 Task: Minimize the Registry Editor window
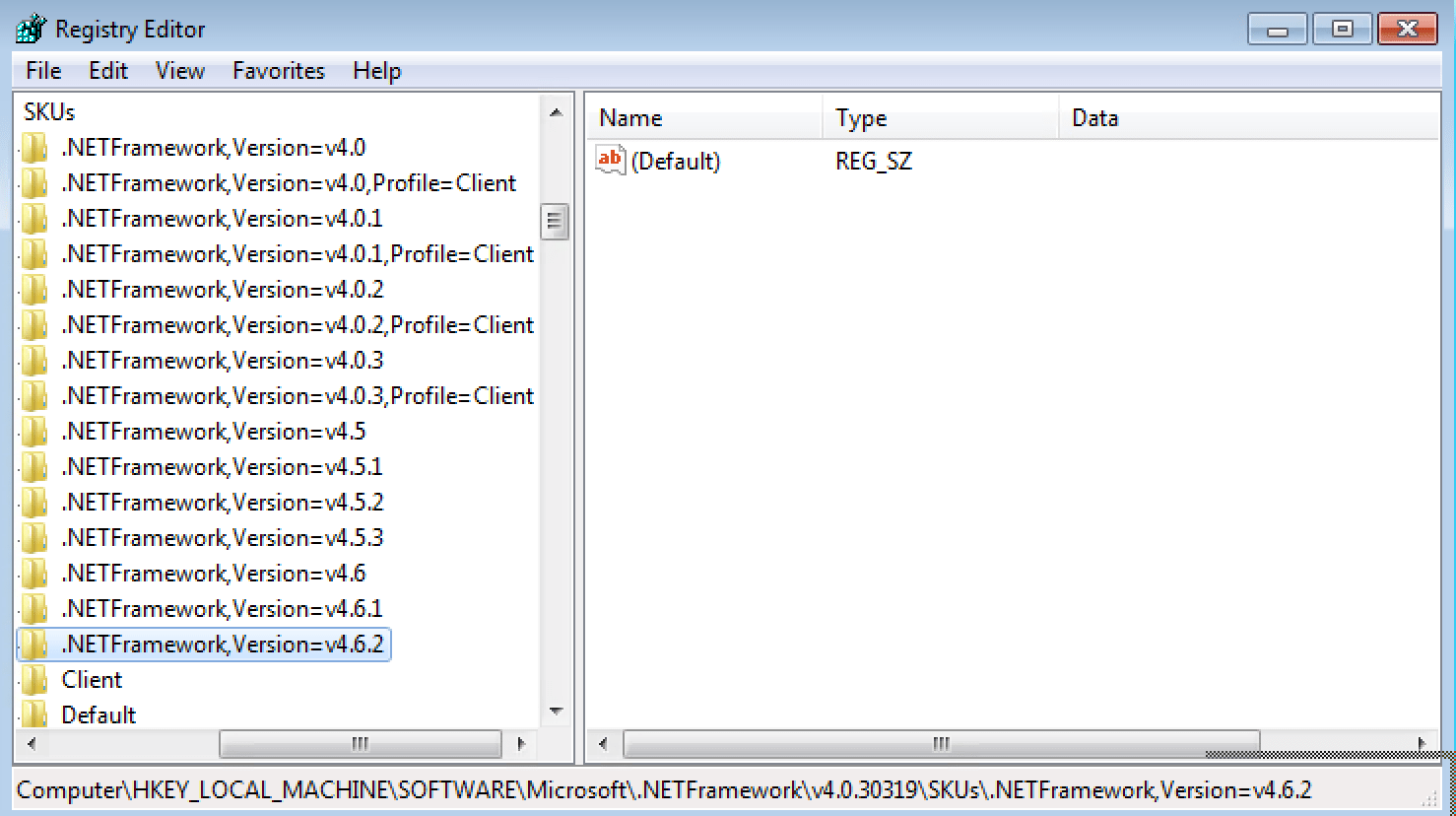(1278, 30)
